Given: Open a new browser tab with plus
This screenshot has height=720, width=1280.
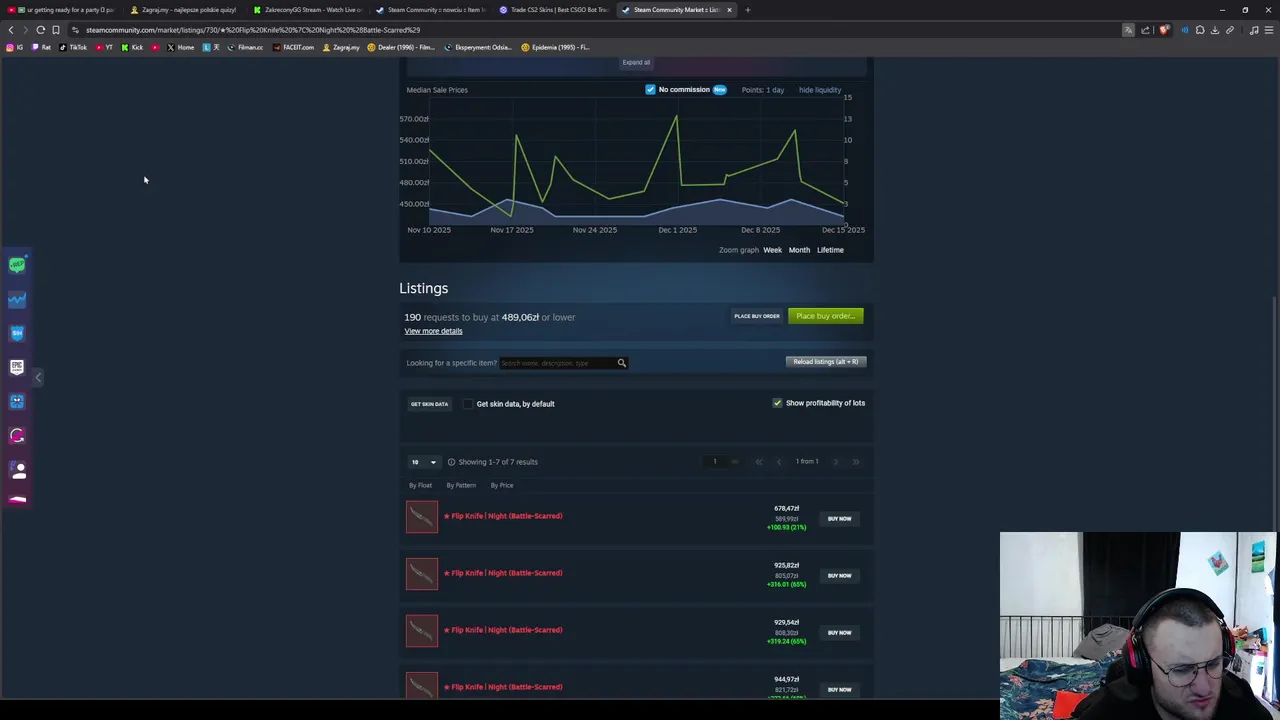Looking at the screenshot, I should [x=748, y=10].
